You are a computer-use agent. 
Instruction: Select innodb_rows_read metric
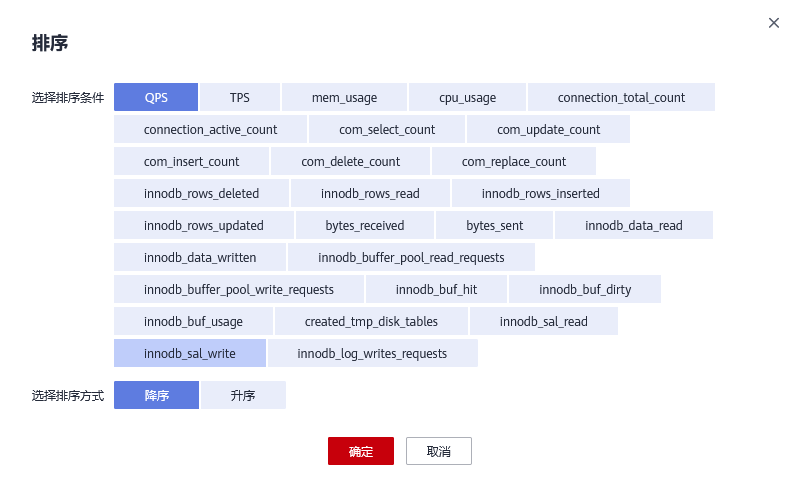(370, 193)
